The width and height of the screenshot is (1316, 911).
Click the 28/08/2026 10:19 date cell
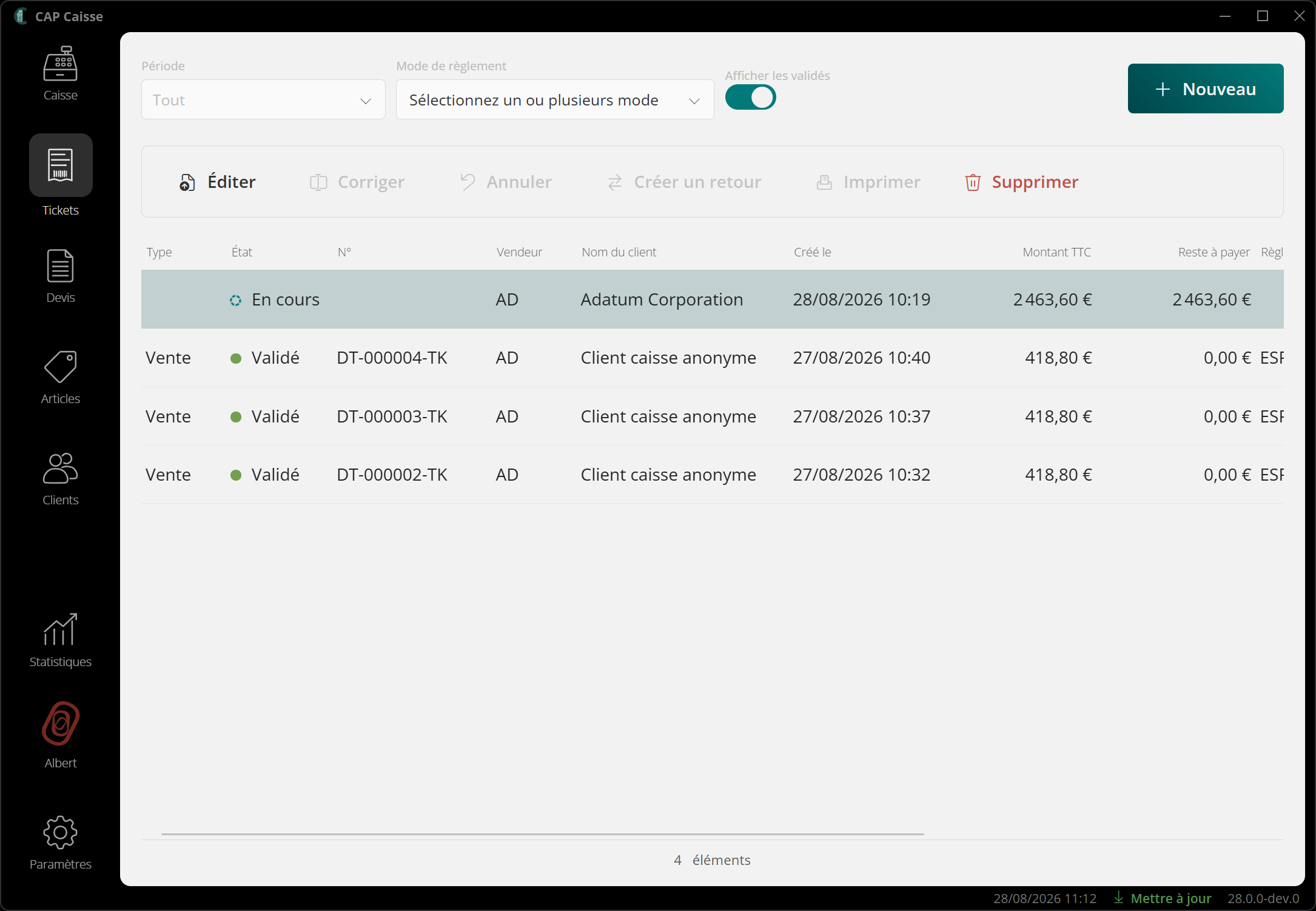click(x=861, y=299)
